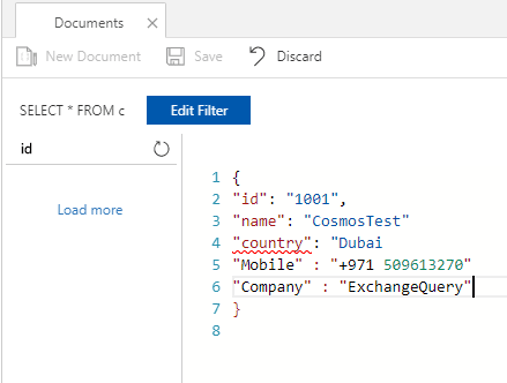
Task: Refresh the id list with the circular arrow
Action: [x=161, y=149]
